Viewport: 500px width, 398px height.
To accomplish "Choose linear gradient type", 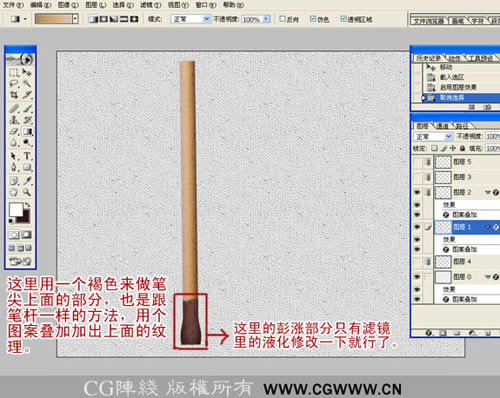I will click(x=94, y=19).
